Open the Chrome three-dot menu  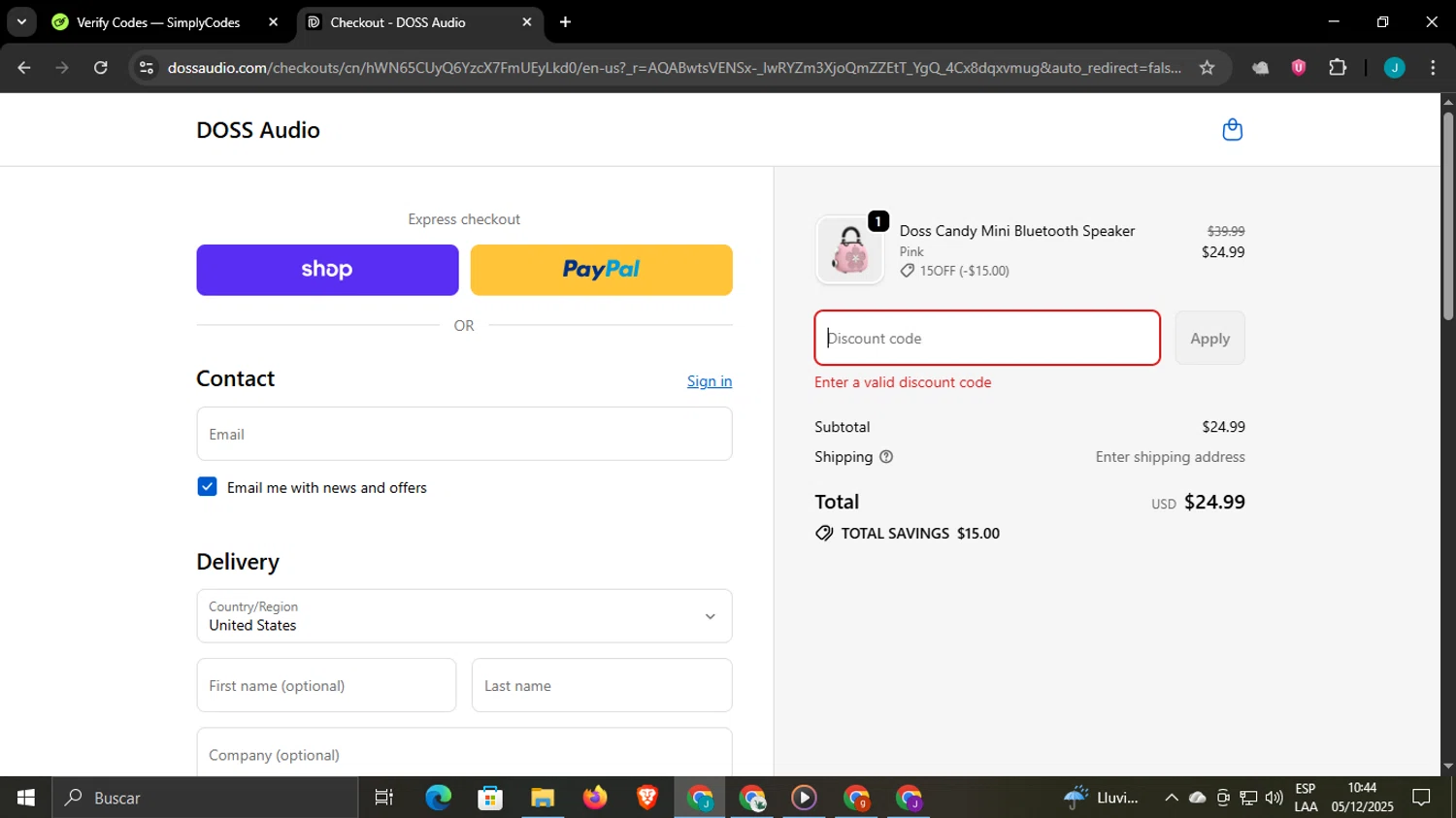(1433, 68)
